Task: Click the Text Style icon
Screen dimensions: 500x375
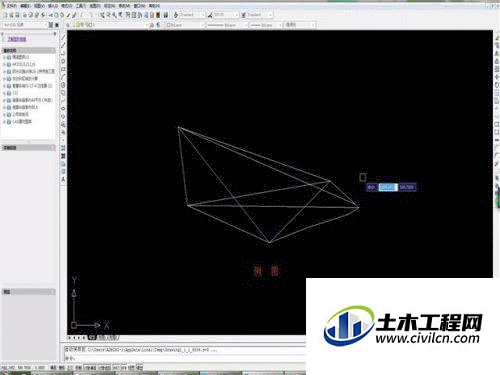Action: pos(176,15)
